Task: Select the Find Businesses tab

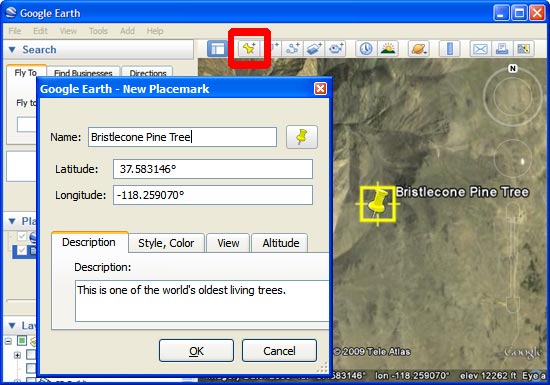Action: coord(83,73)
